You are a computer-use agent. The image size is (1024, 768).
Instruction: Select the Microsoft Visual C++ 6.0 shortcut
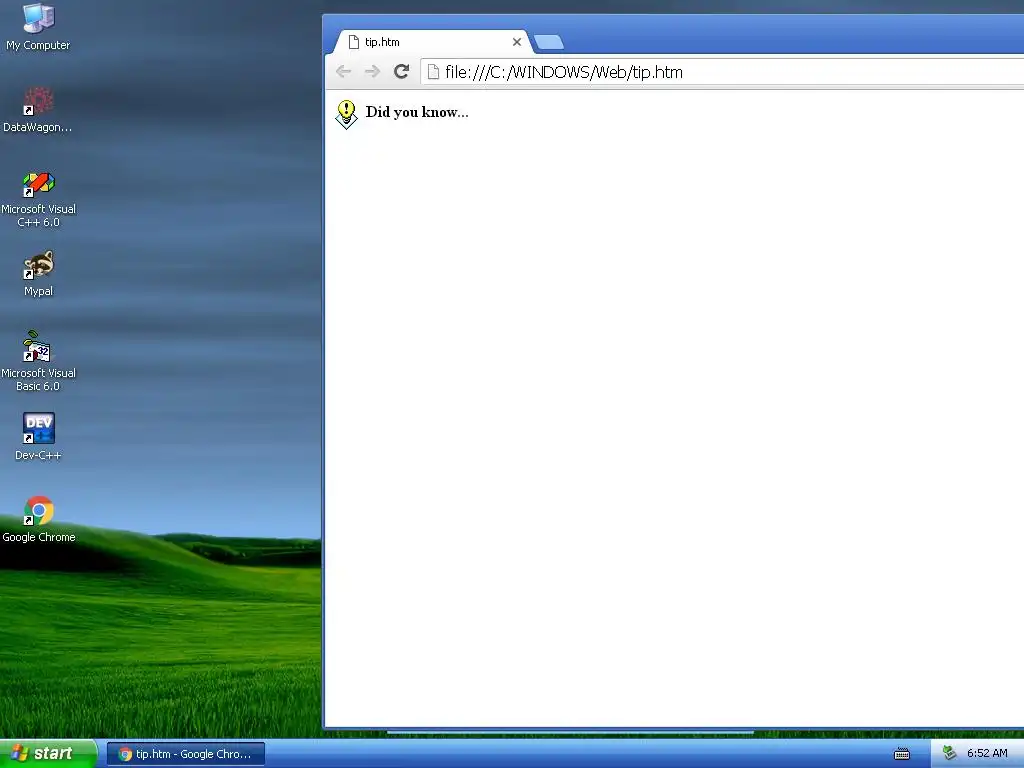pyautogui.click(x=38, y=199)
